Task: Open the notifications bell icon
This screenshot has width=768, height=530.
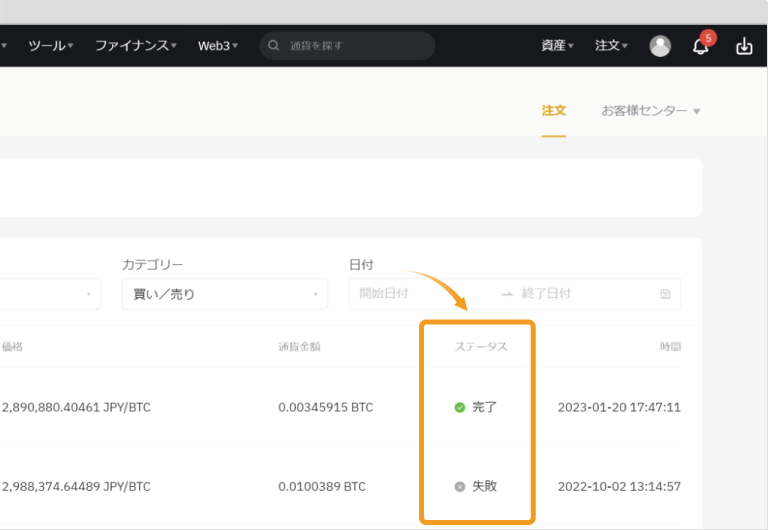Action: pos(700,47)
